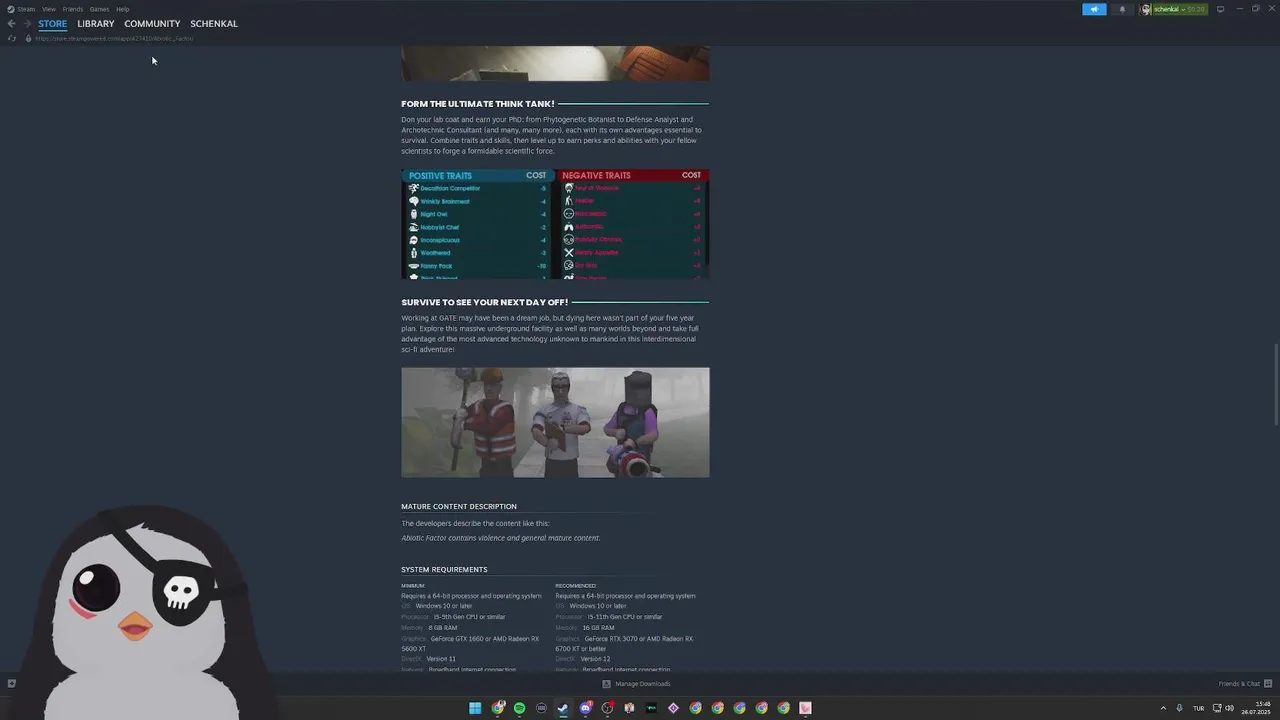The height and width of the screenshot is (720, 1280).
Task: Click the Steam logo in menu bar
Action: [11, 9]
